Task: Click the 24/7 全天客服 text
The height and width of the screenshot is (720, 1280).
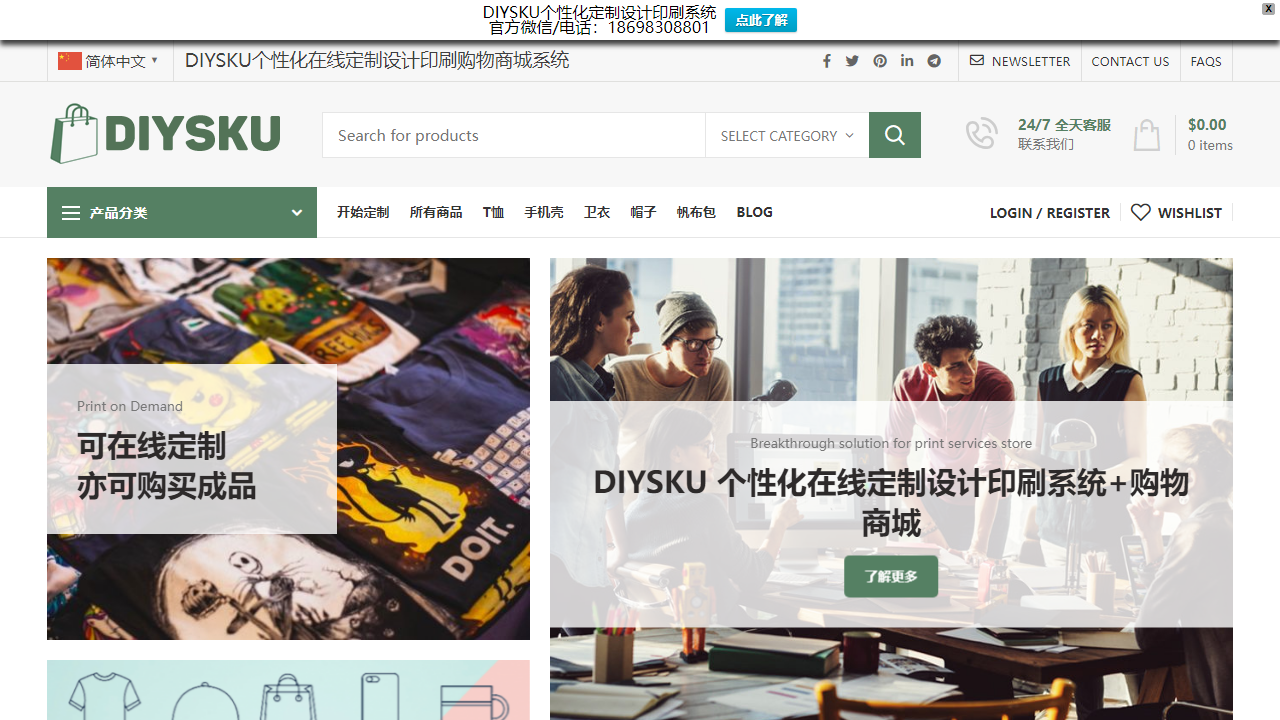Action: point(1064,125)
